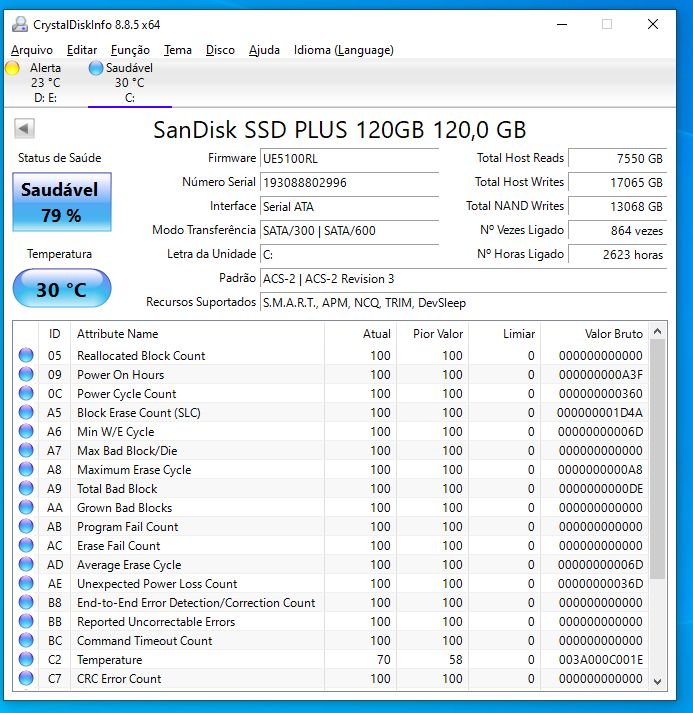Select the 'Temperature' attribute name in the table
This screenshot has width=693, height=713.
click(x=110, y=660)
